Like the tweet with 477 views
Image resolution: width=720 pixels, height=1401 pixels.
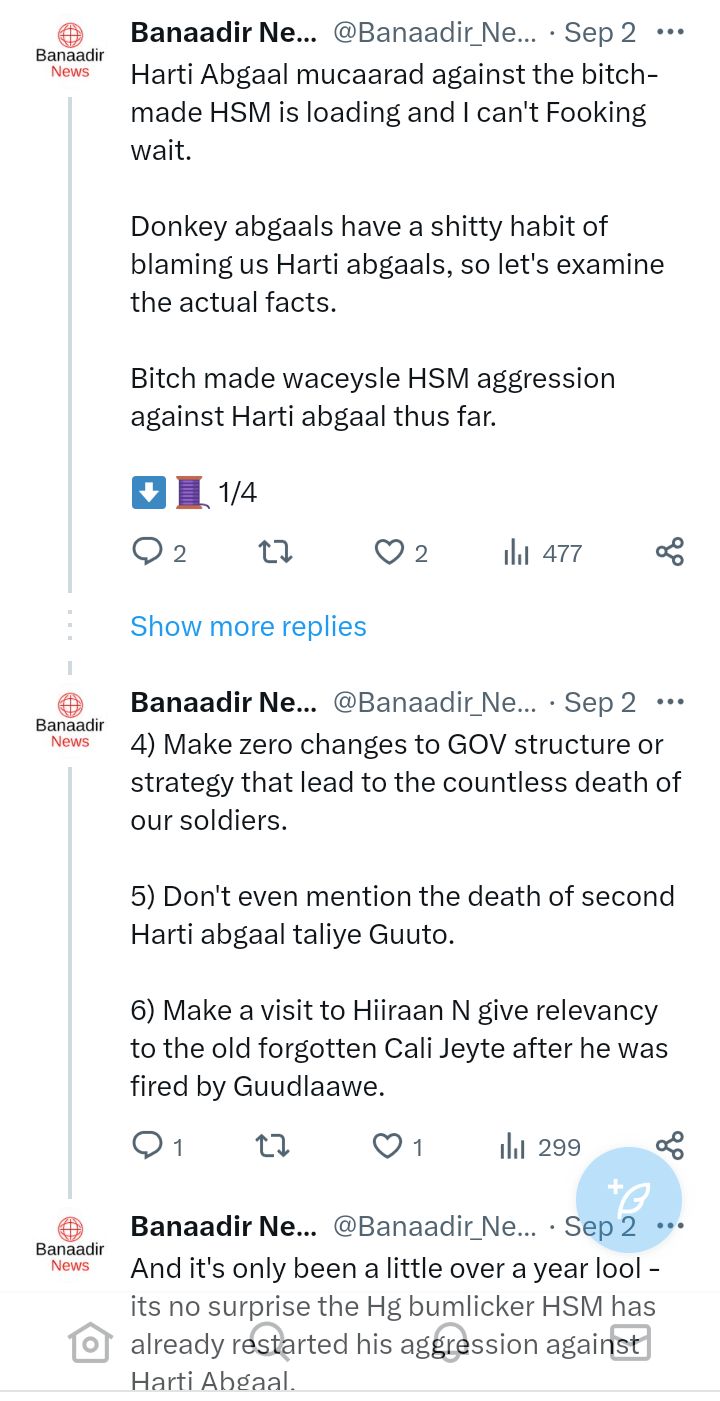[400, 552]
